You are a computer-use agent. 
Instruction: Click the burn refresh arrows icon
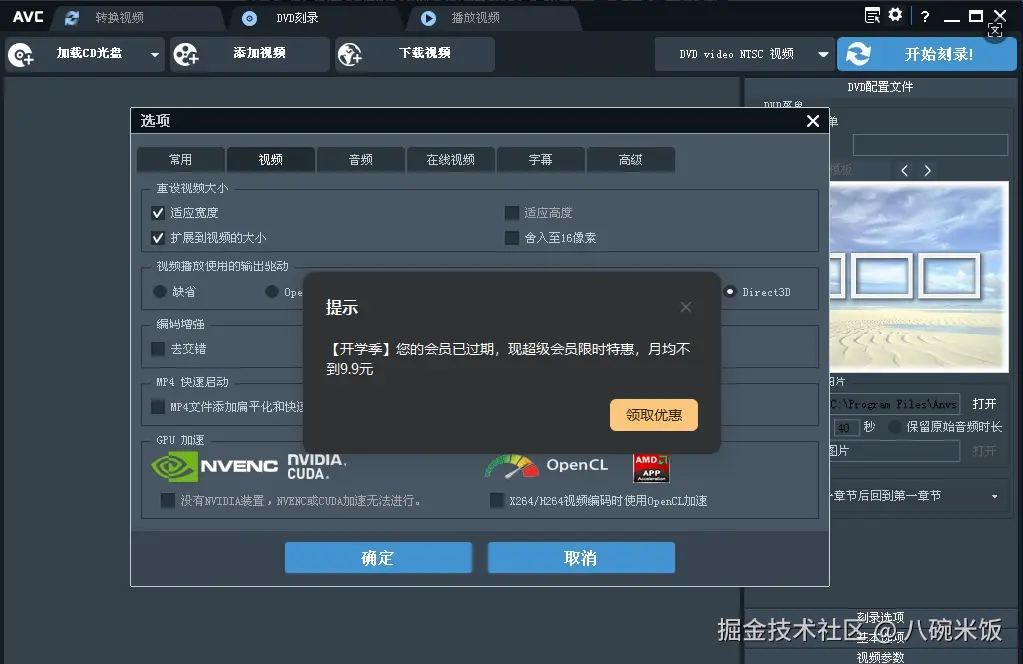[x=859, y=53]
